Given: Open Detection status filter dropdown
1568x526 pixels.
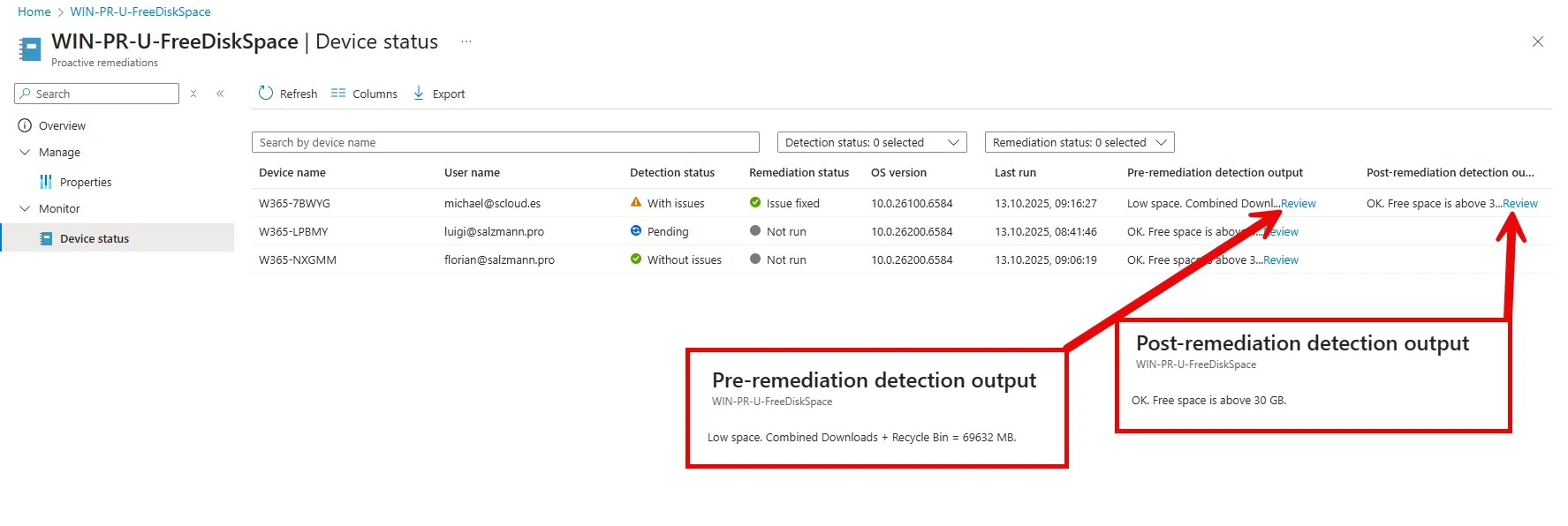Looking at the screenshot, I should [872, 142].
